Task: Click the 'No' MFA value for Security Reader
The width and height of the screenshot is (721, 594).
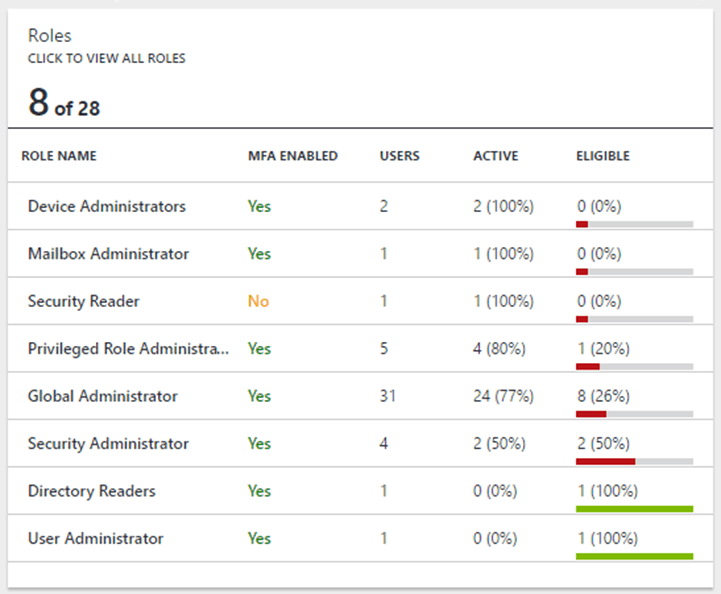Action: click(258, 301)
